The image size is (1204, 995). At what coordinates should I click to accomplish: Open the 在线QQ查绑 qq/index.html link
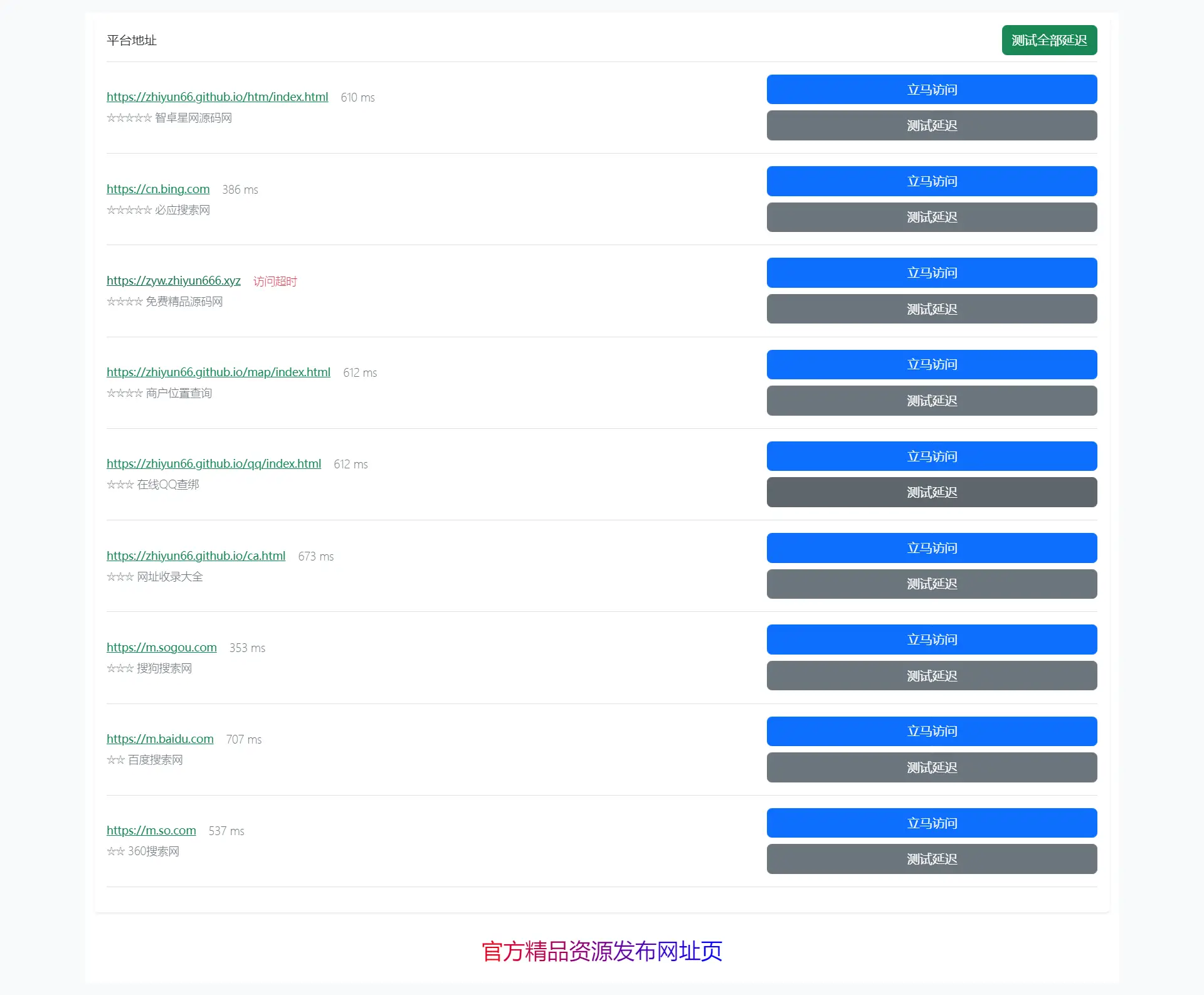[x=214, y=463]
